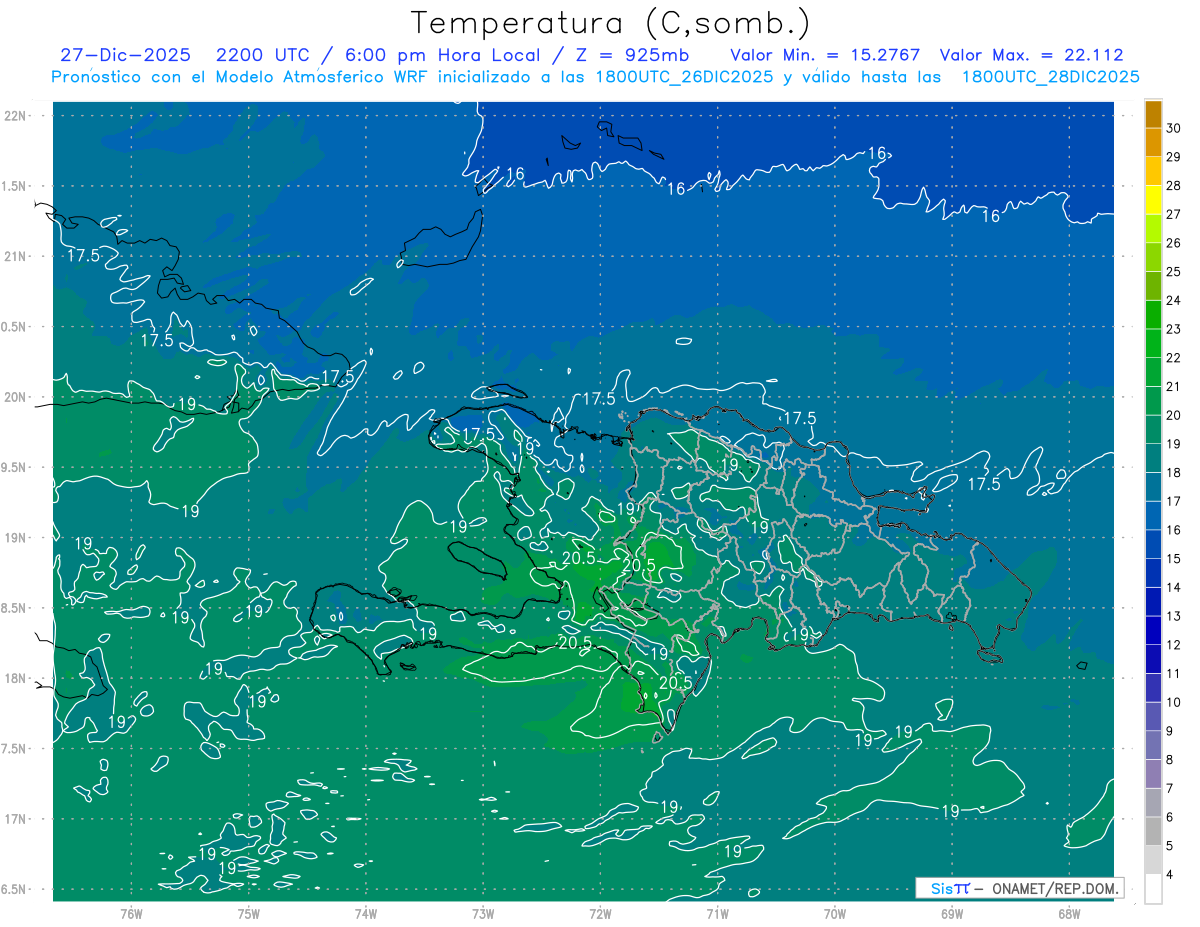Click the gray color scale segment between 5 and 6
Screen dimensions: 1200x927
pos(1153,832)
